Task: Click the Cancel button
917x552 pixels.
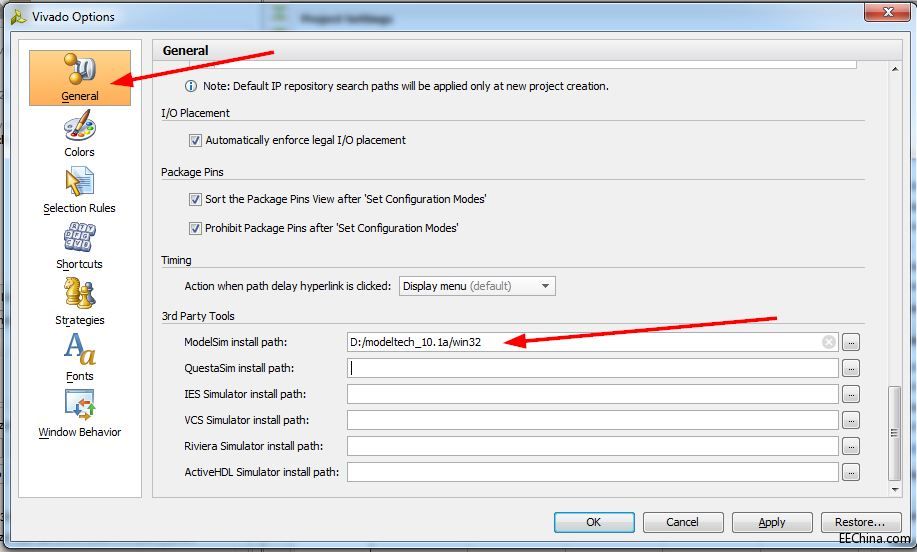Action: click(x=683, y=522)
